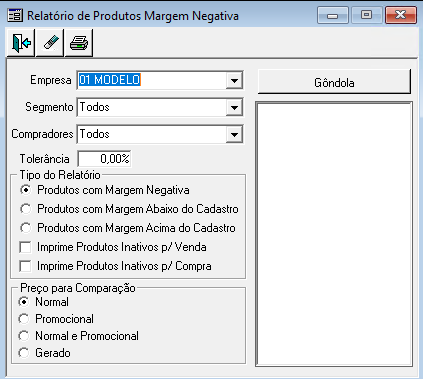Click the empty Gôndola list box
This screenshot has width=423, height=379.
point(334,234)
